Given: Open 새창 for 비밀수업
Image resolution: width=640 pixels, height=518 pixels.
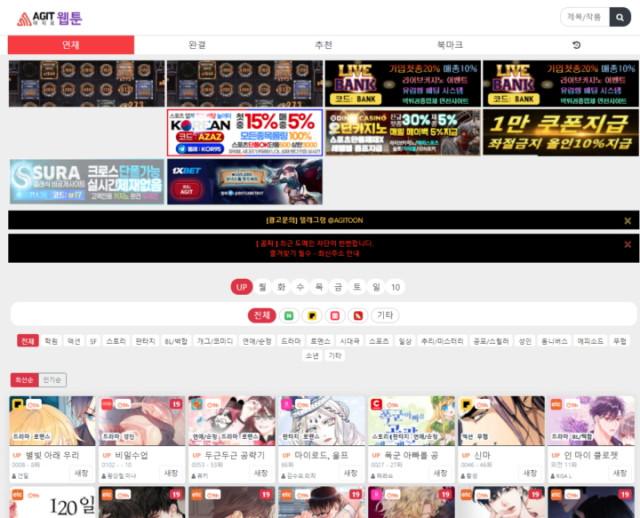Looking at the screenshot, I should click(x=171, y=473).
